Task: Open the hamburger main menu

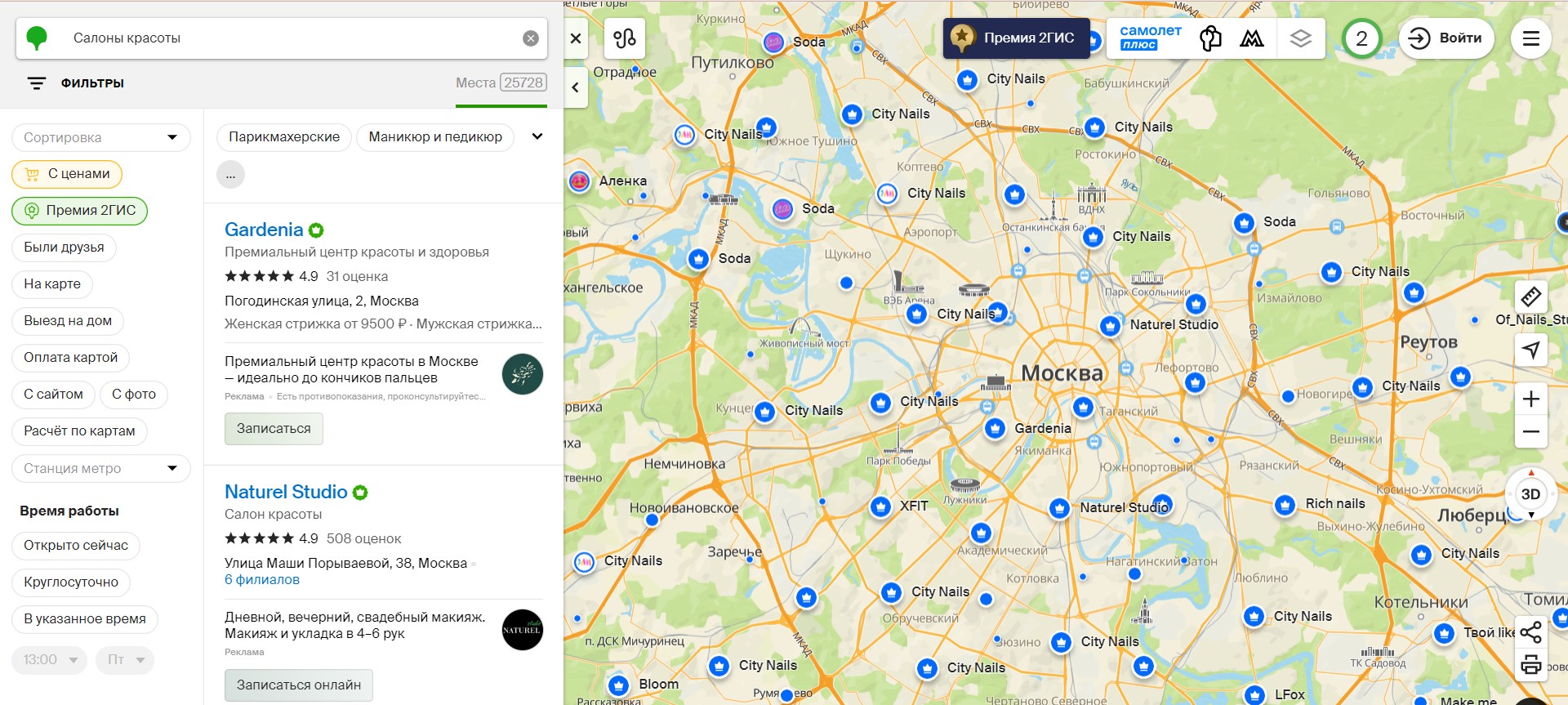Action: pos(1531,38)
